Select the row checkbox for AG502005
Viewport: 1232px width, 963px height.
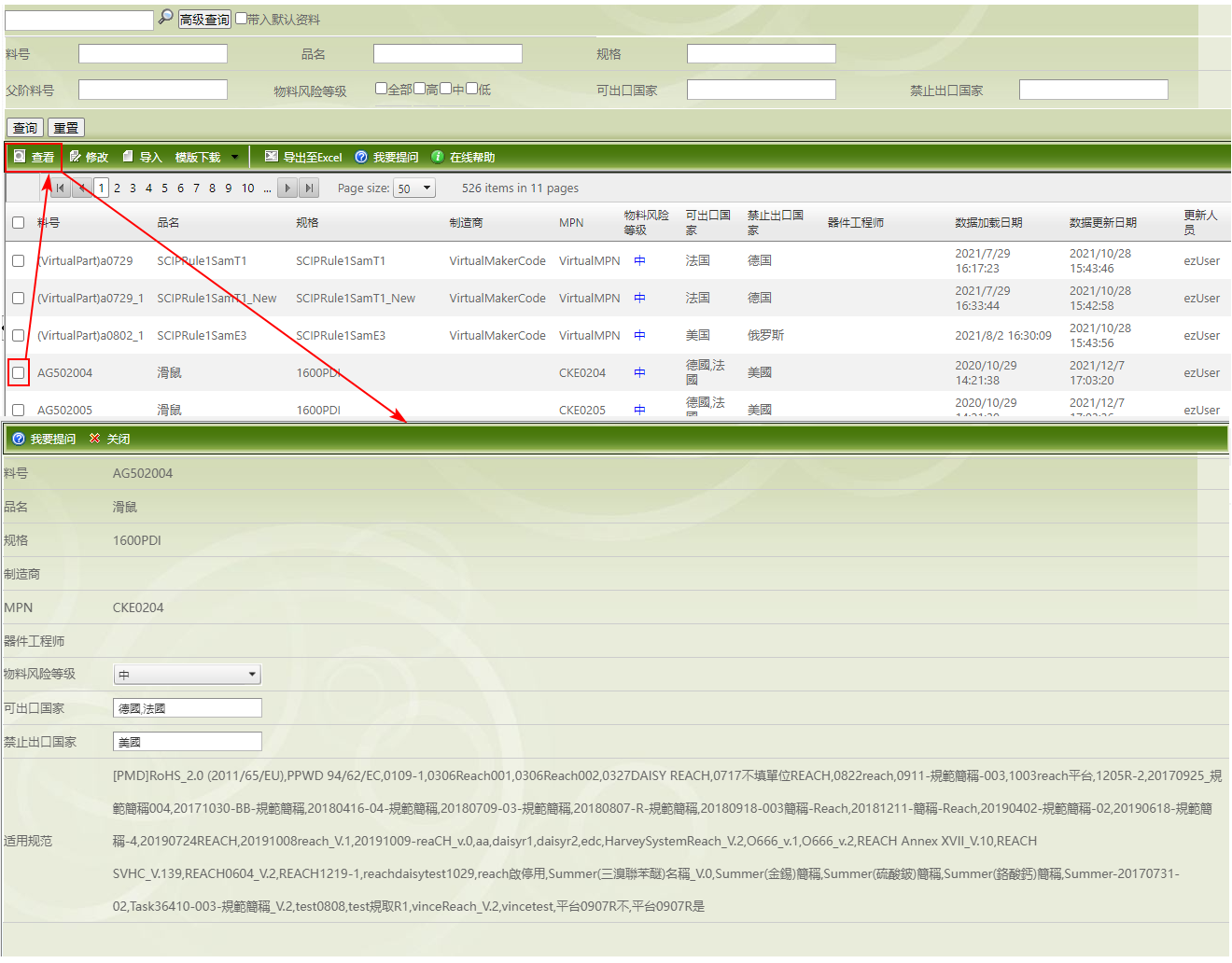pyautogui.click(x=18, y=410)
